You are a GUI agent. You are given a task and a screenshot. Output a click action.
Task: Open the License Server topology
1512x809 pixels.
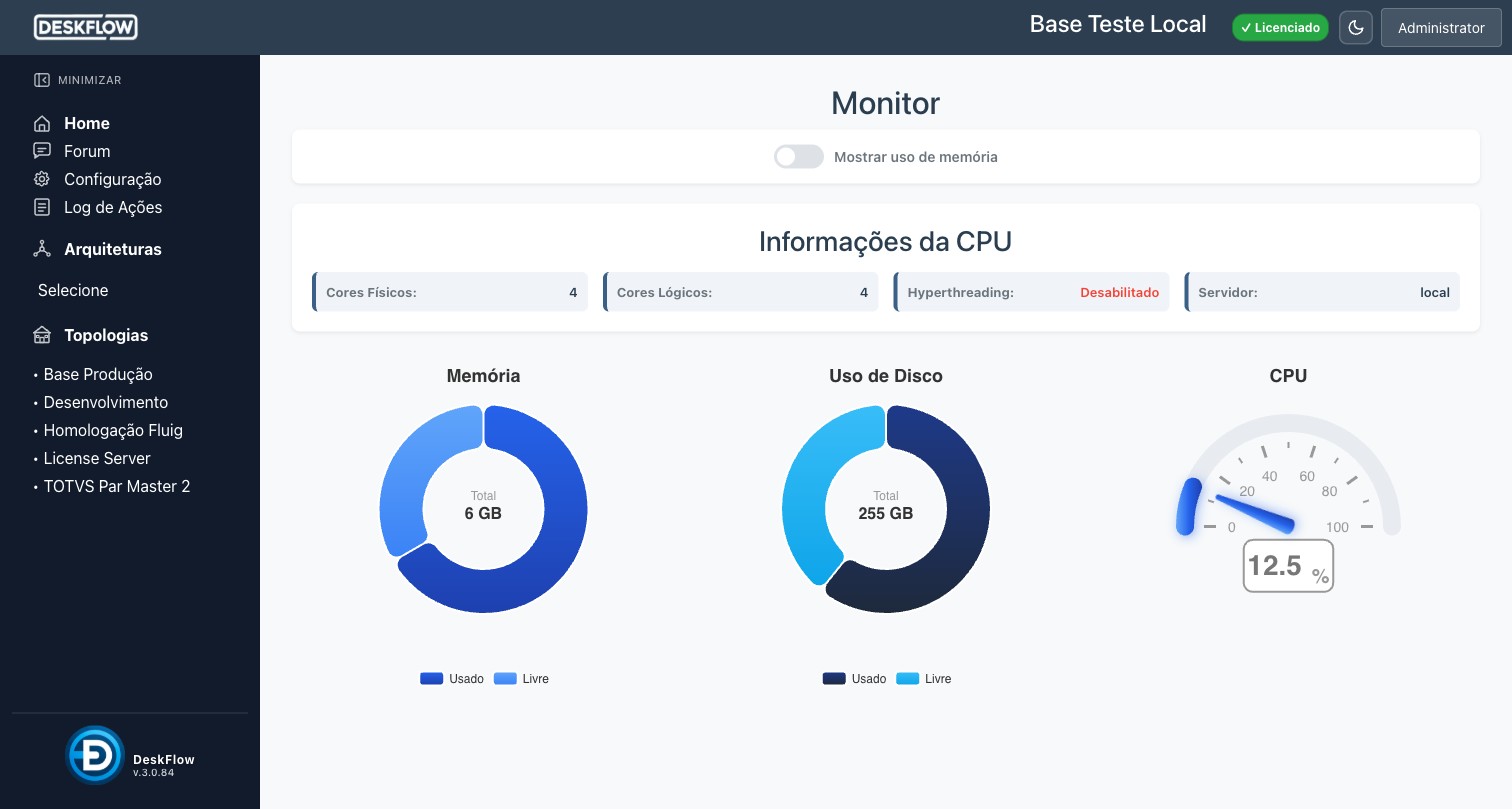pyautogui.click(x=97, y=458)
